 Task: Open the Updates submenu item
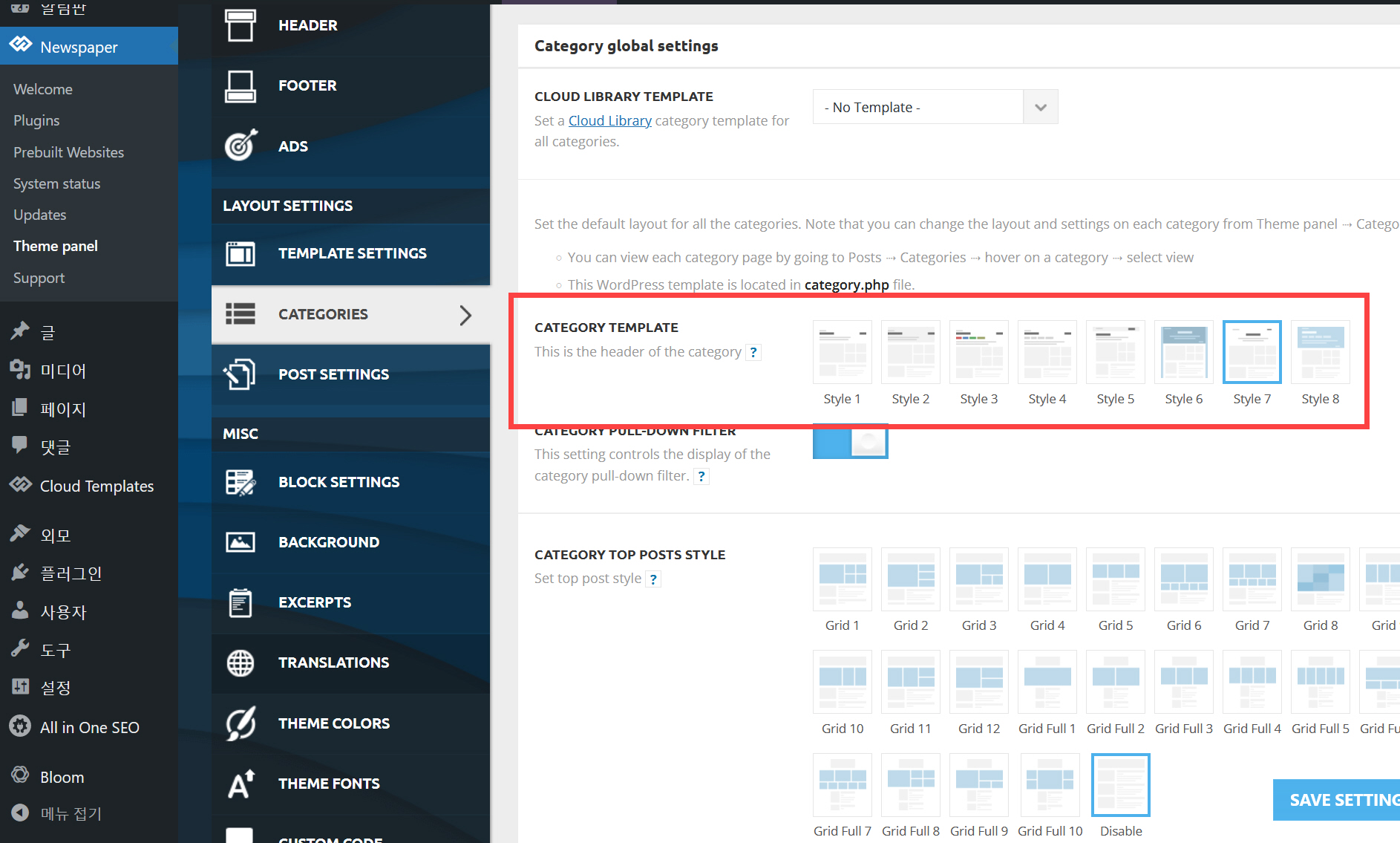click(40, 215)
